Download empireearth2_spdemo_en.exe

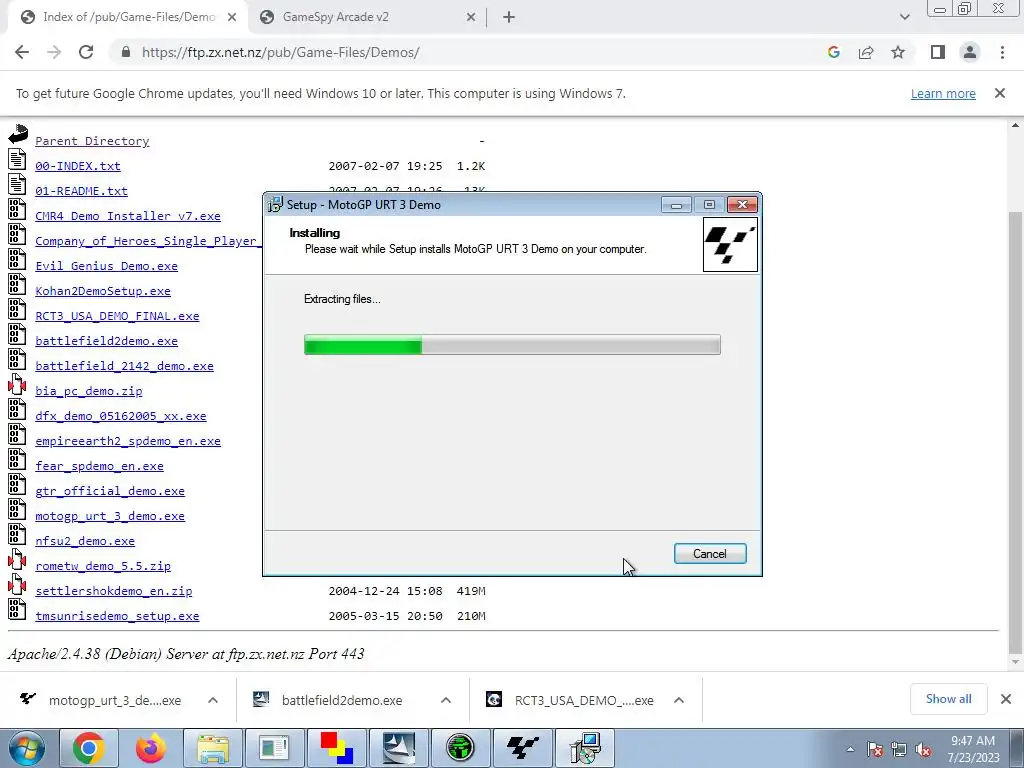128,441
